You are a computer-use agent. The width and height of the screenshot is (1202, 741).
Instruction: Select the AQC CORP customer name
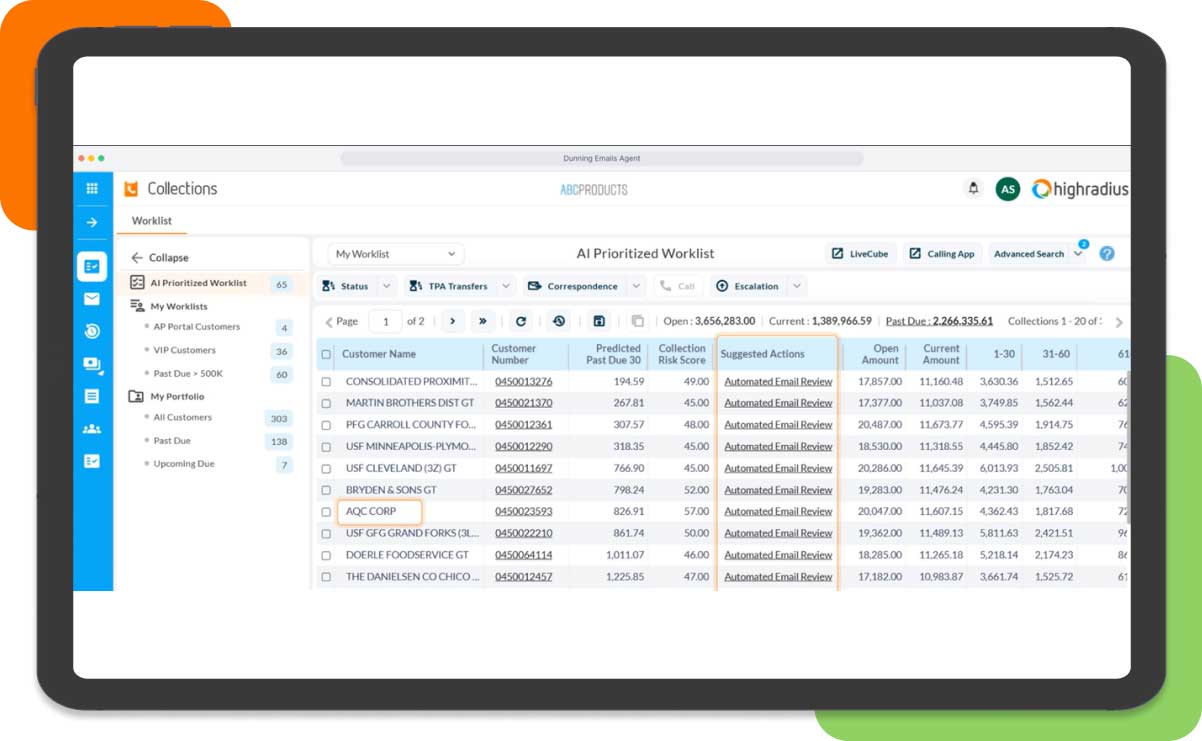371,512
